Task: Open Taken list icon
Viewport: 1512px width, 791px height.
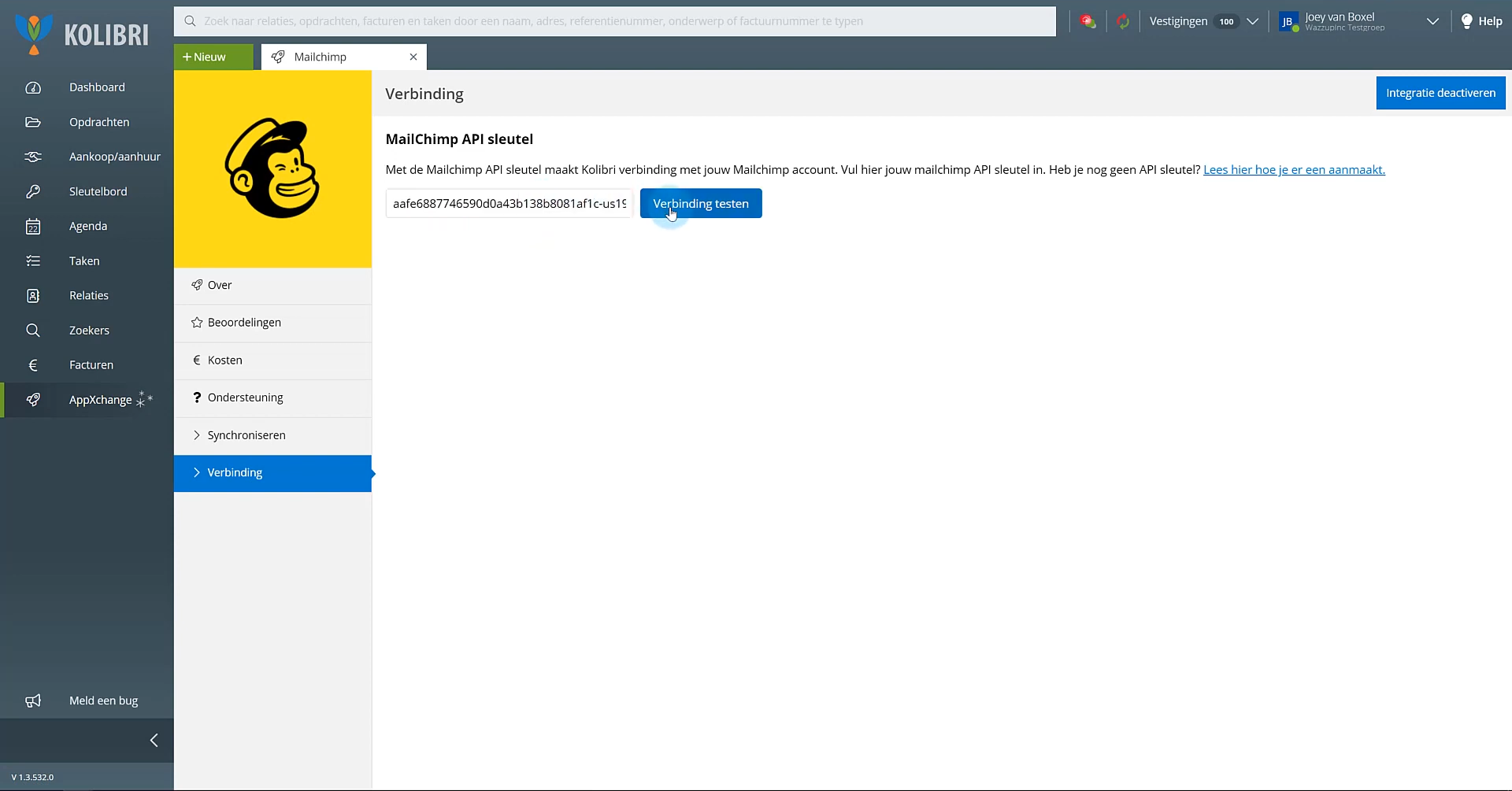Action: pyautogui.click(x=33, y=261)
